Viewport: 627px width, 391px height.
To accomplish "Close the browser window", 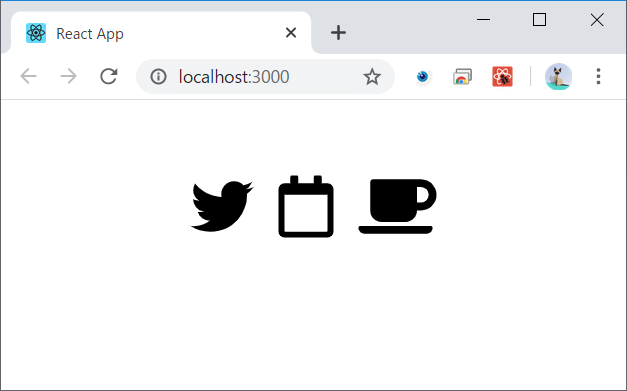I will click(597, 19).
